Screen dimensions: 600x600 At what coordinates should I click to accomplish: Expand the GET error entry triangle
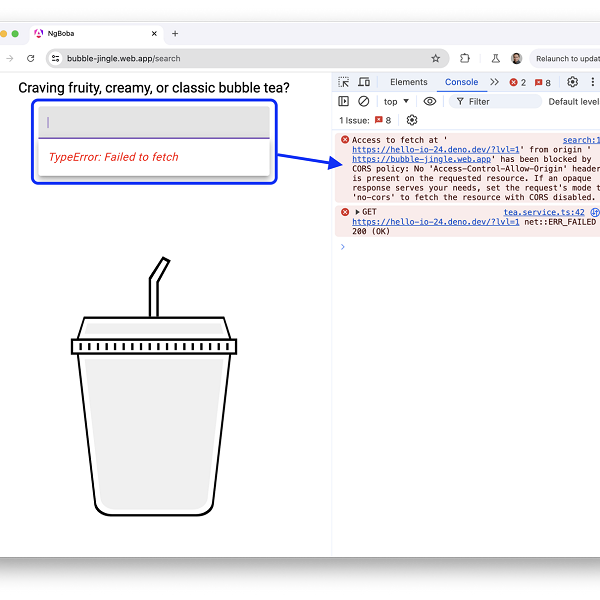coord(357,212)
